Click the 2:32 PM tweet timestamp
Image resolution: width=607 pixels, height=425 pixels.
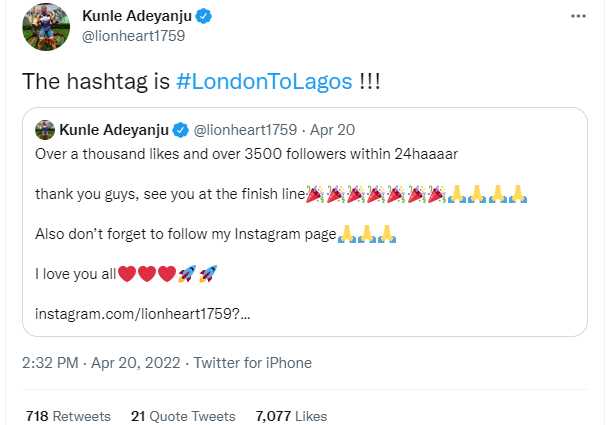(55, 363)
